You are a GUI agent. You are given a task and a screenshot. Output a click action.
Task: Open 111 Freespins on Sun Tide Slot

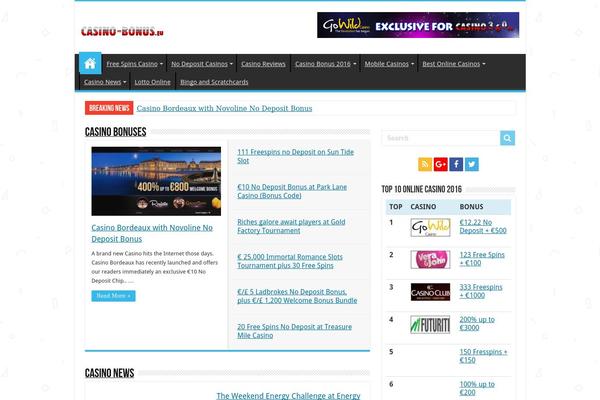[295, 156]
